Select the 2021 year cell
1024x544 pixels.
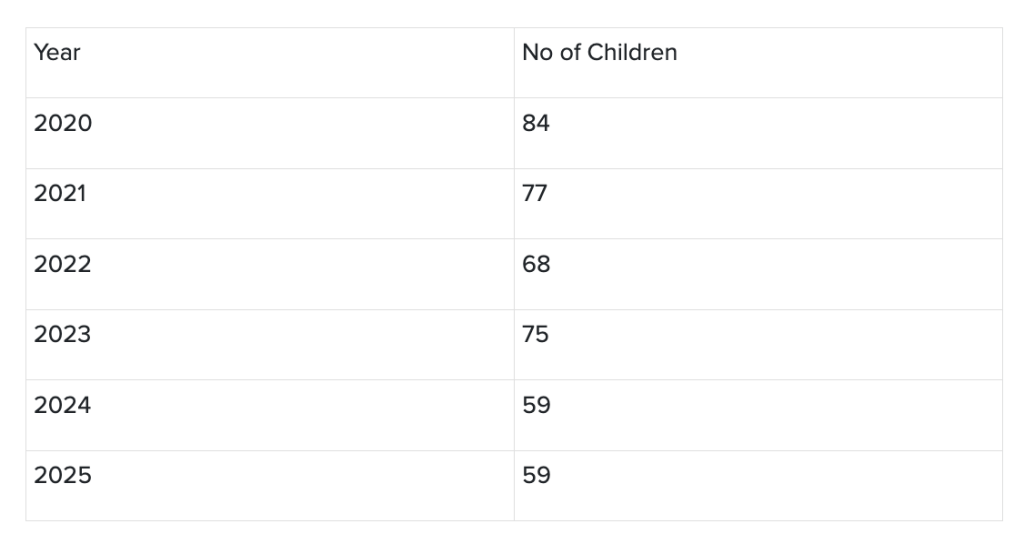click(270, 204)
